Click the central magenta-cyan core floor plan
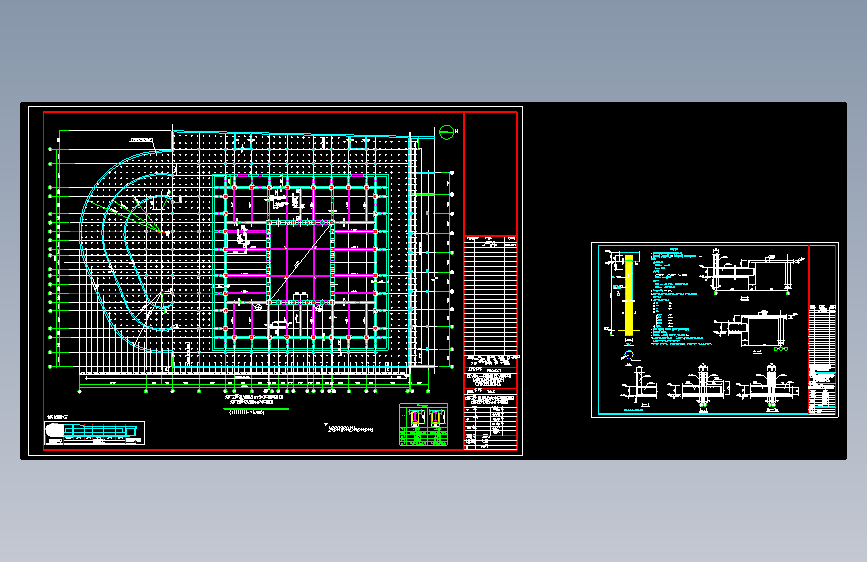The height and width of the screenshot is (562, 867). [x=301, y=263]
